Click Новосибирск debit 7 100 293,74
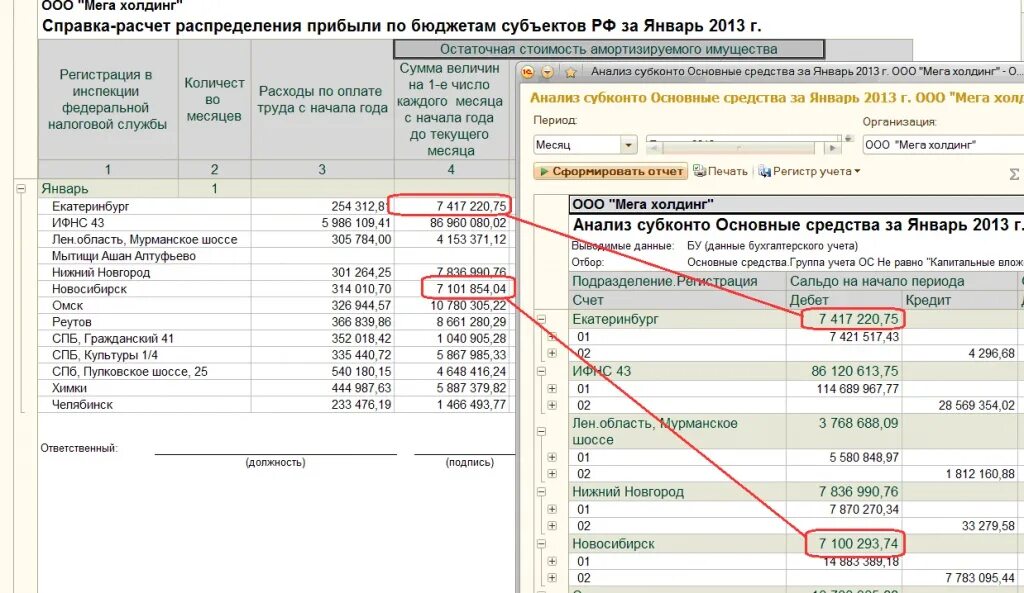This screenshot has height=593, width=1024. [x=859, y=543]
